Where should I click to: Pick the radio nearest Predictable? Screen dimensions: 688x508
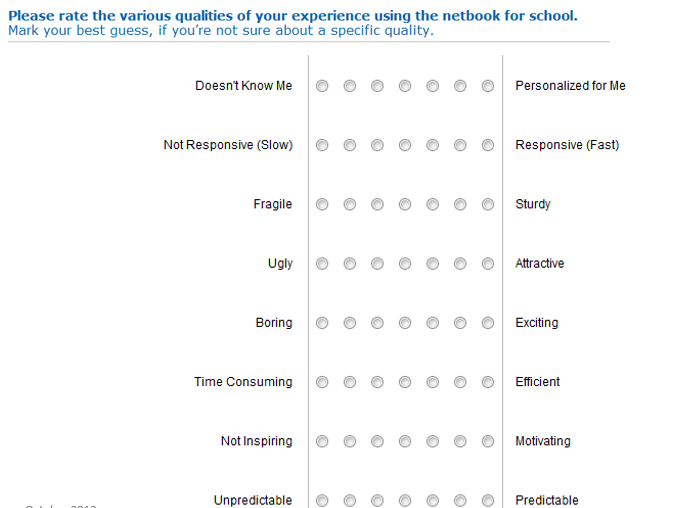[488, 501]
